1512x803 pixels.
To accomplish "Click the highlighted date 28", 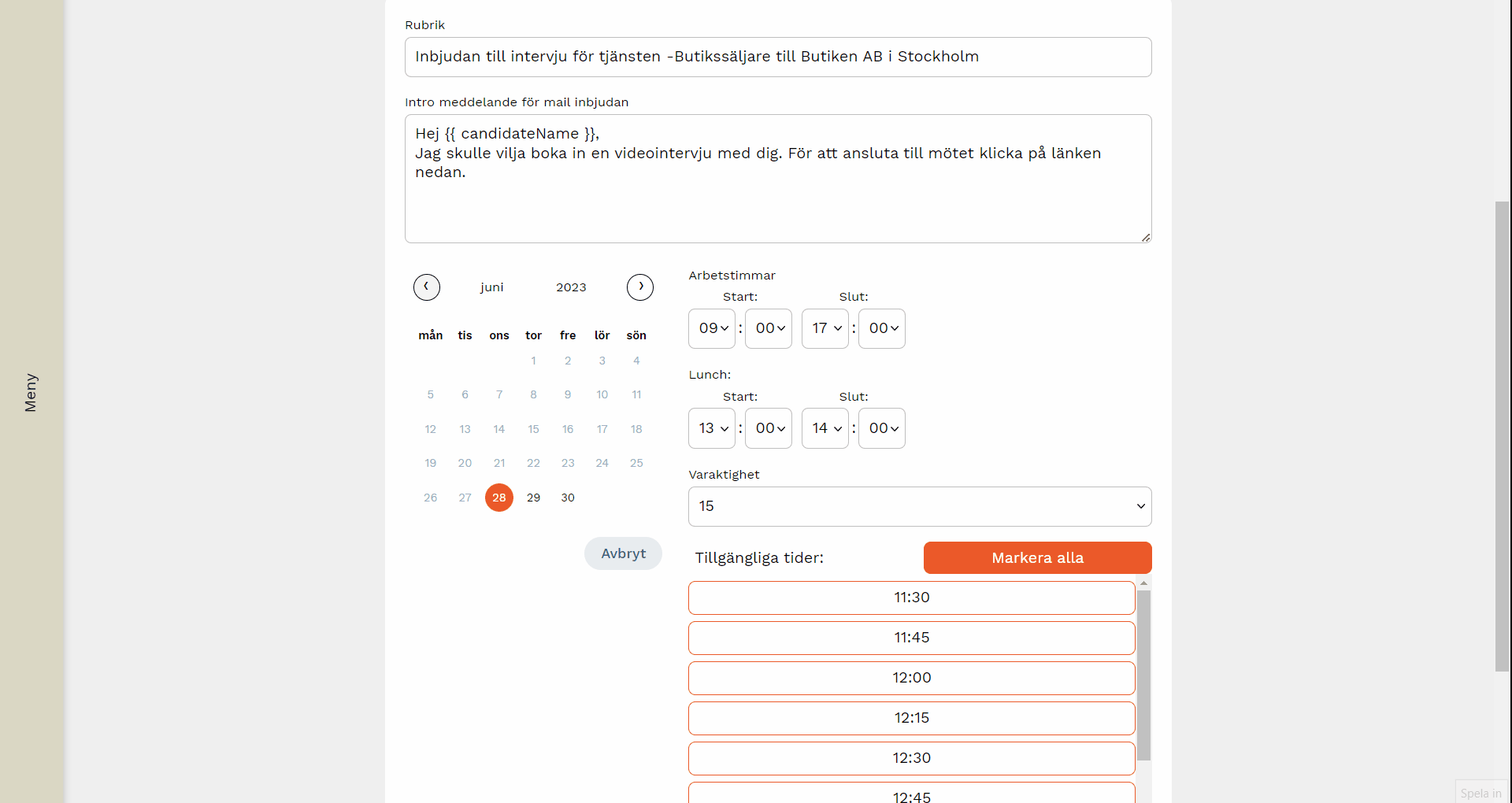I will [x=498, y=498].
